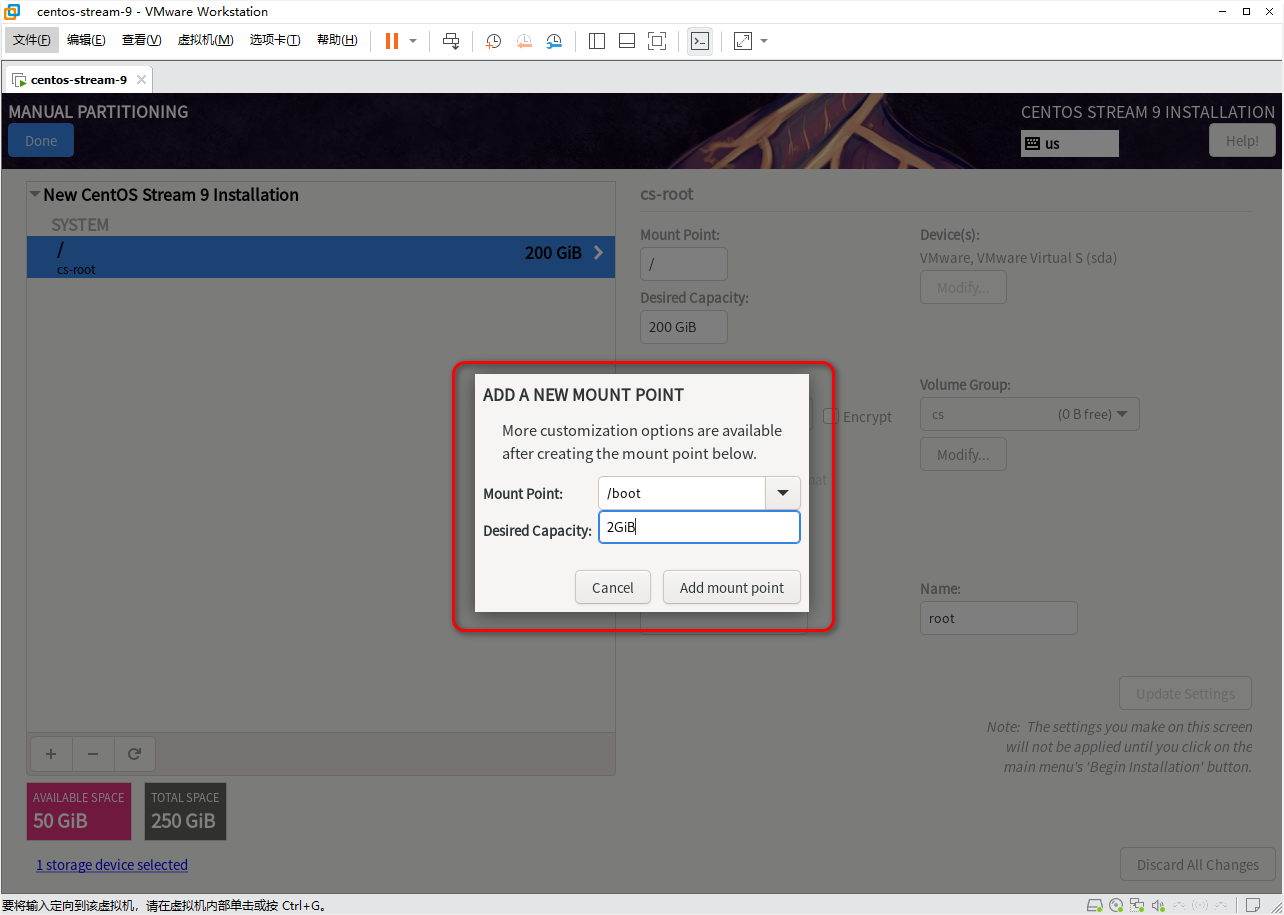Click the background Mount Point / field
The height and width of the screenshot is (915, 1284).
pyautogui.click(x=684, y=264)
